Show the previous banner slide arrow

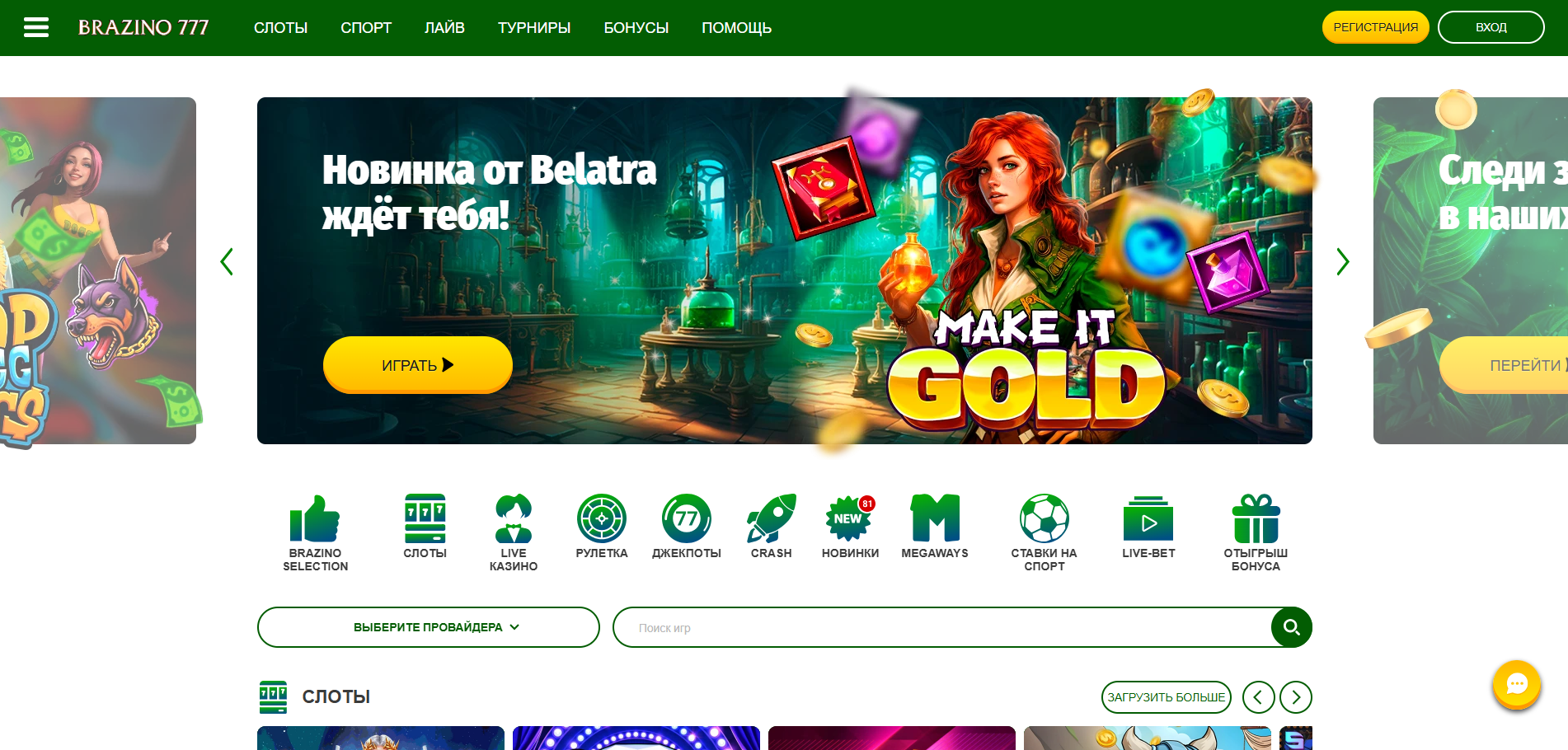pyautogui.click(x=227, y=262)
